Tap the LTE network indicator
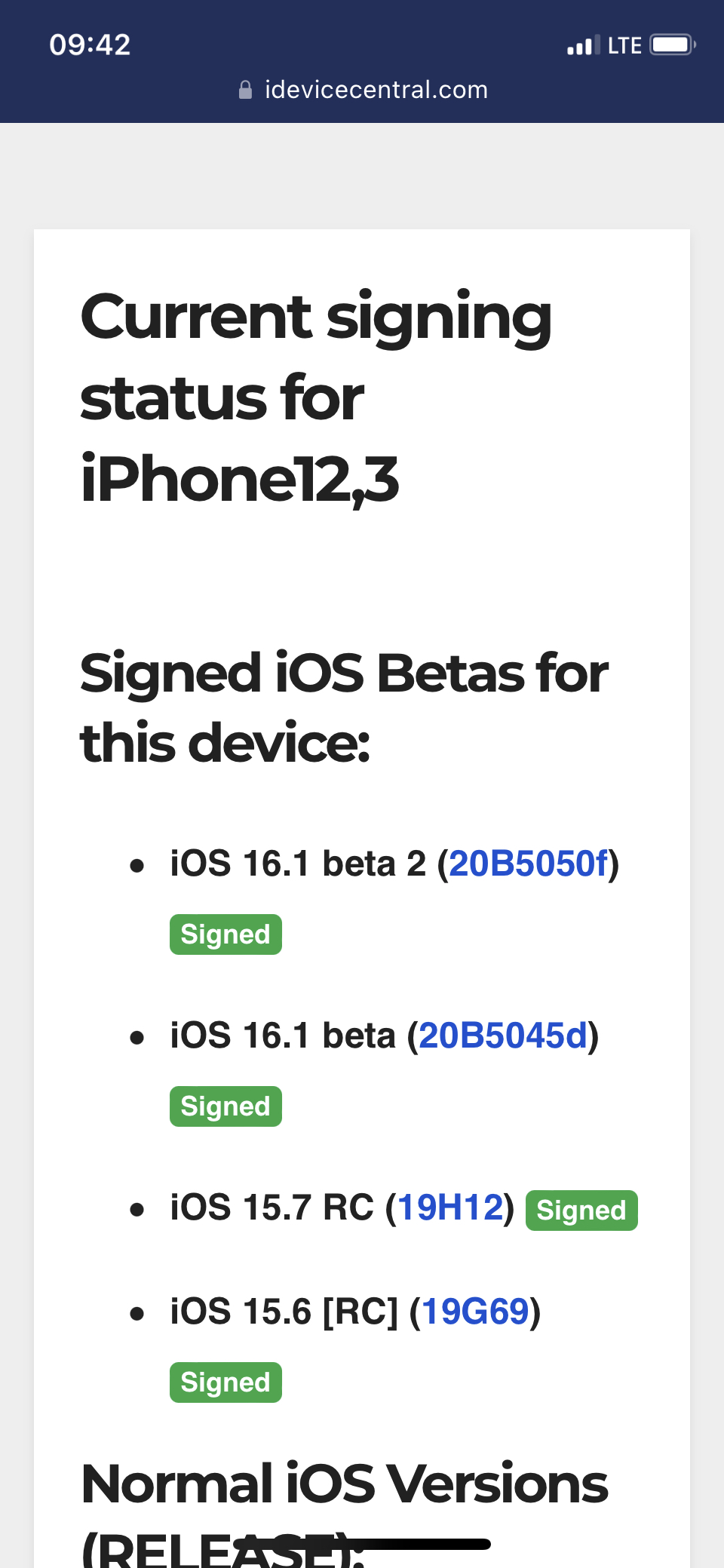The width and height of the screenshot is (724, 1568). (624, 45)
